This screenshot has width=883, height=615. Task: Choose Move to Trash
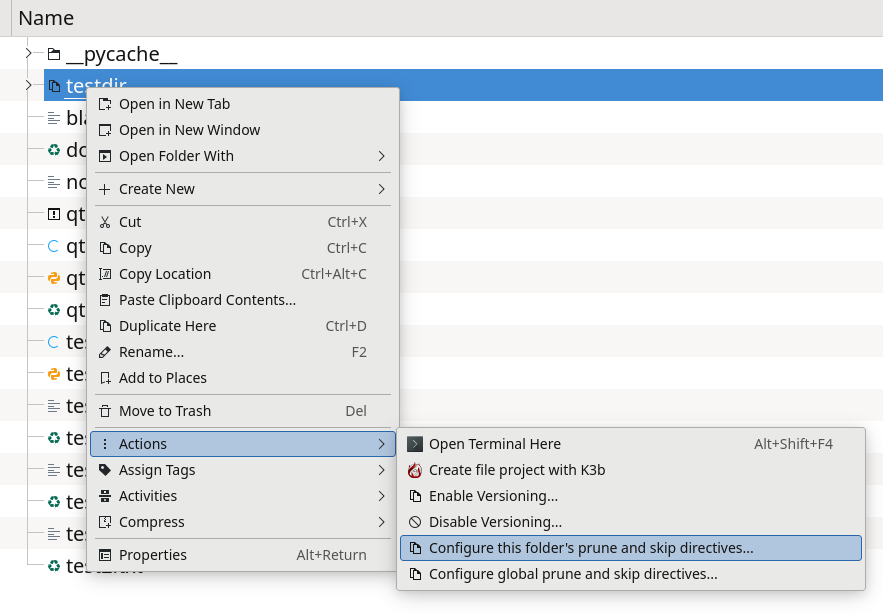pyautogui.click(x=243, y=411)
